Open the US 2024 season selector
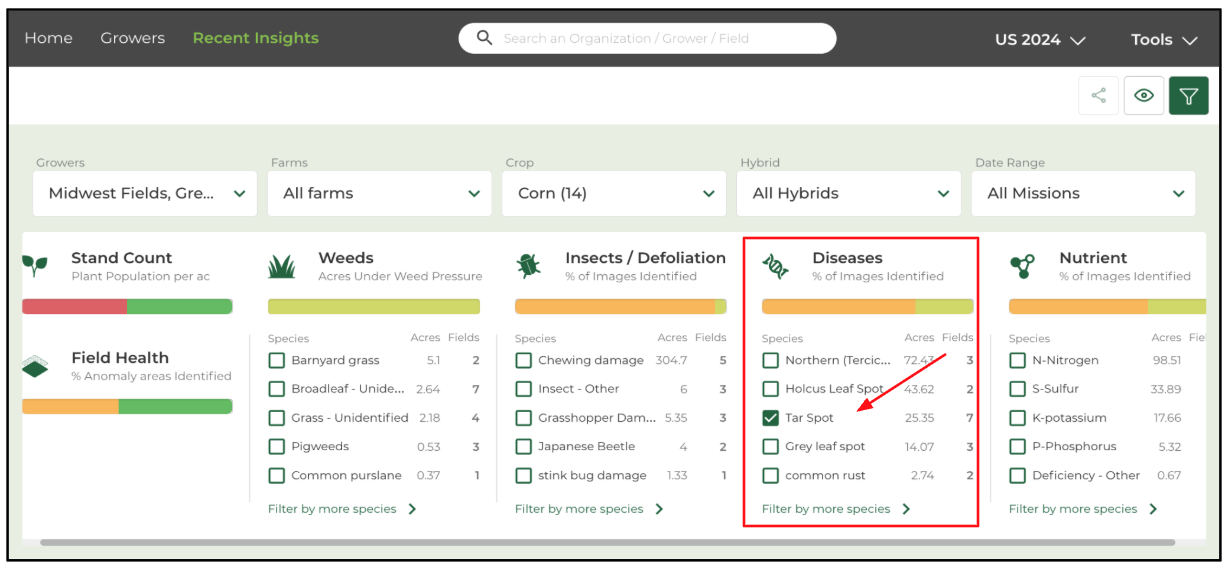The width and height of the screenshot is (1228, 567). [x=1040, y=40]
